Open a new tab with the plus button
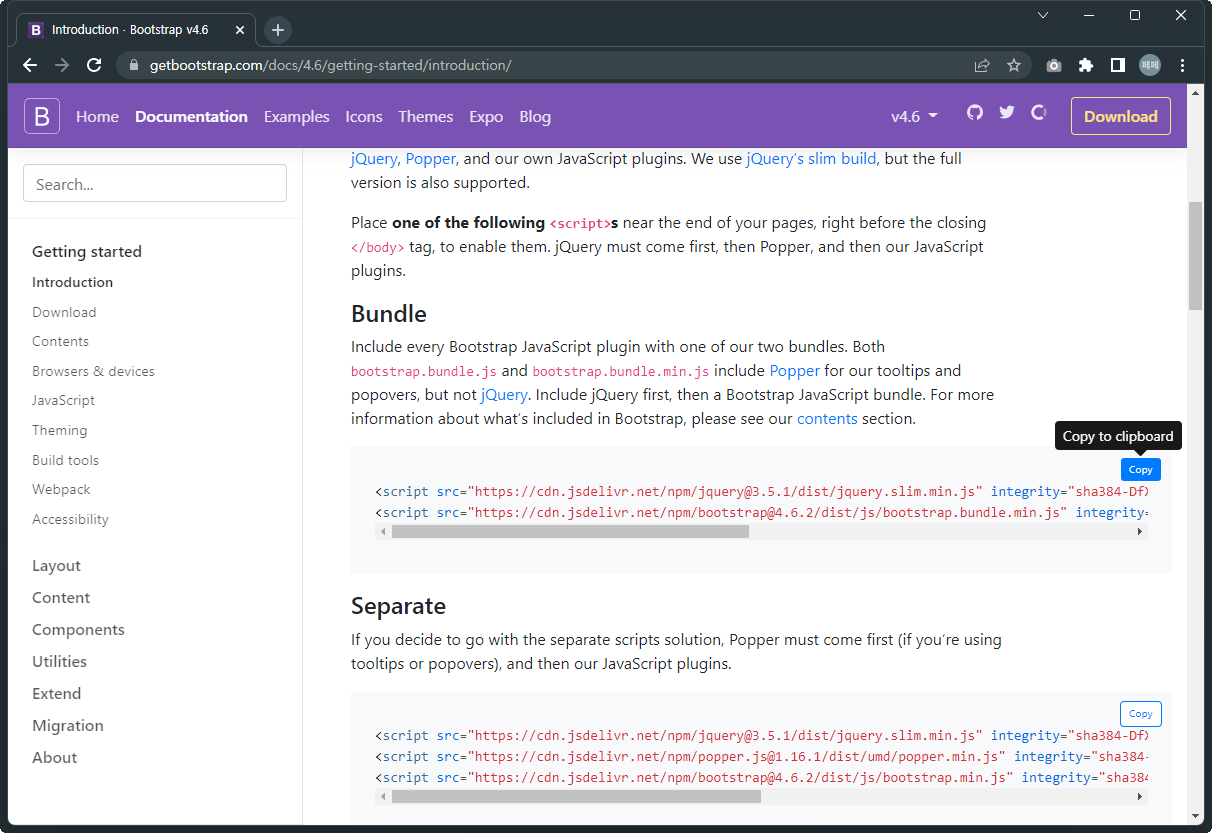This screenshot has height=833, width=1212. click(x=278, y=30)
